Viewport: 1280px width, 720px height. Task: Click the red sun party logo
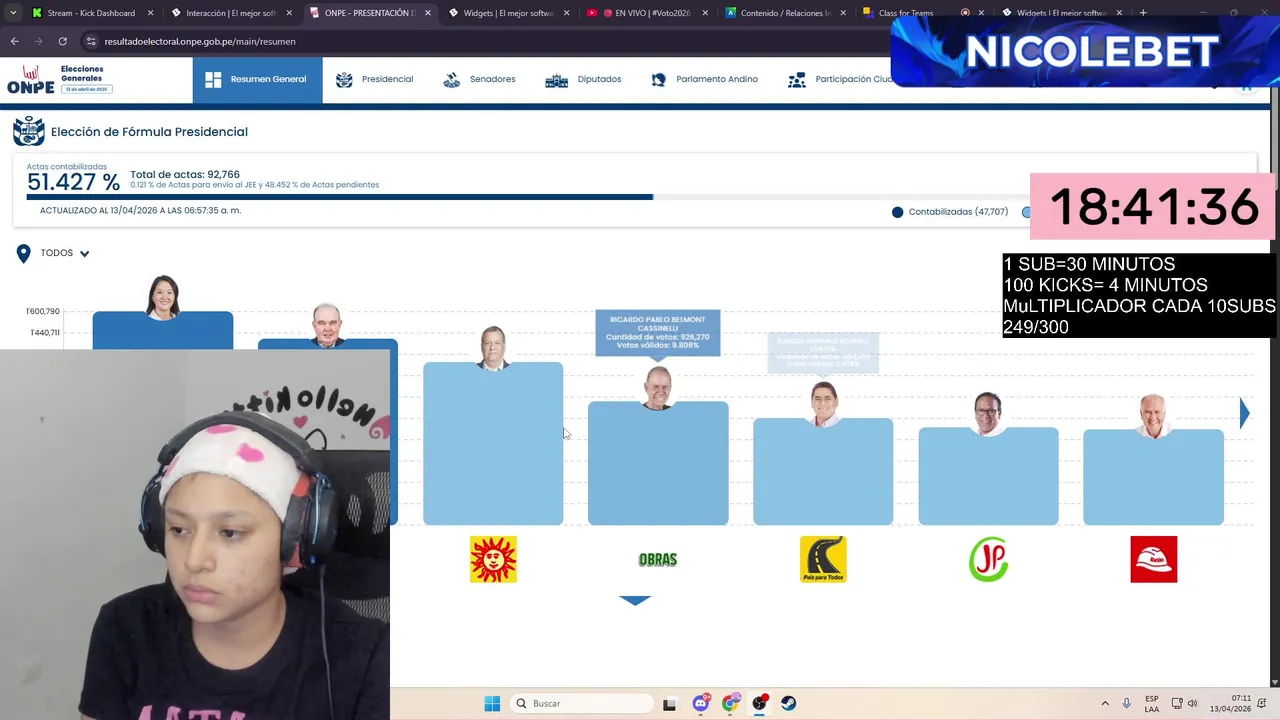[x=493, y=559]
